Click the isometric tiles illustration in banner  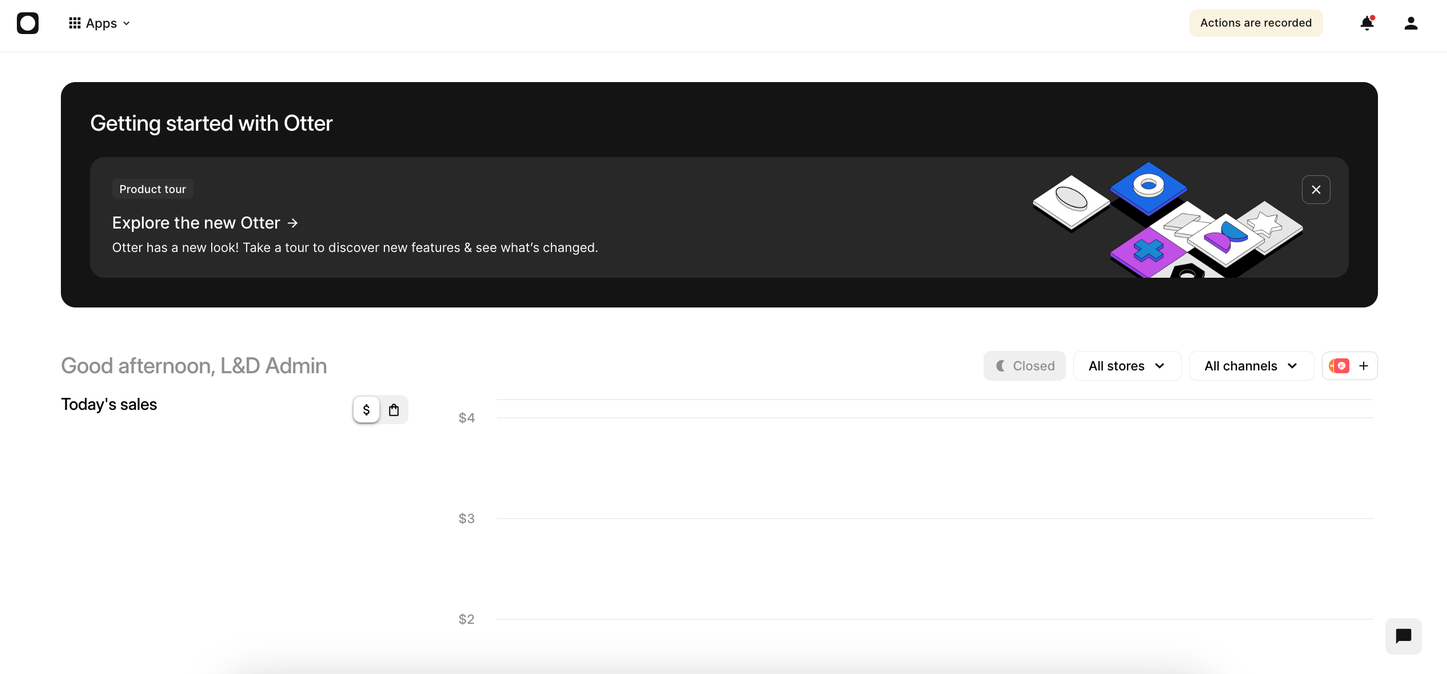click(1166, 220)
